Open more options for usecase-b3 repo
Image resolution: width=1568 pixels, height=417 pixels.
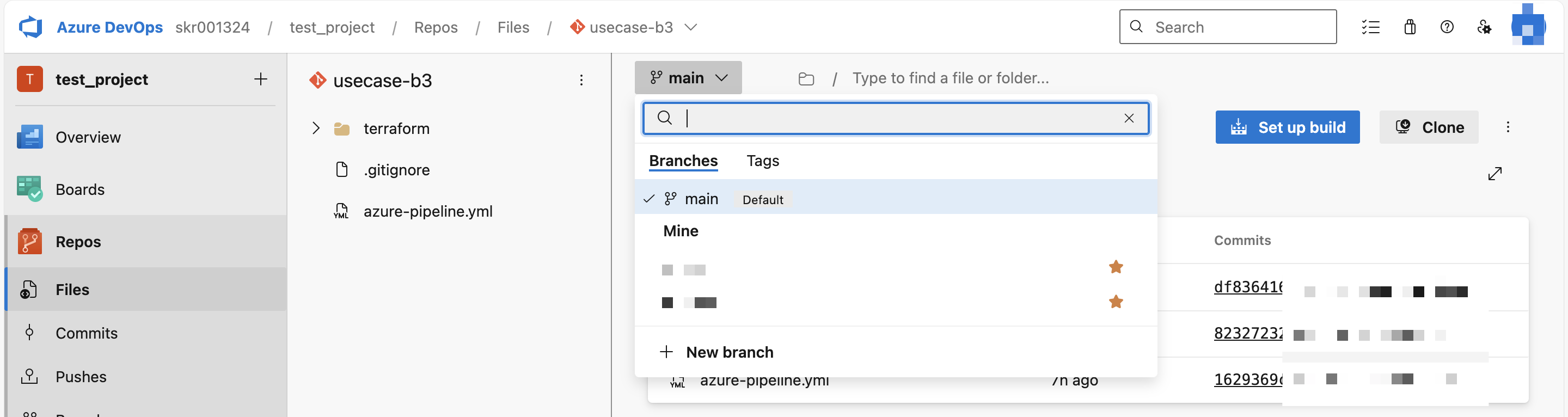[x=581, y=81]
